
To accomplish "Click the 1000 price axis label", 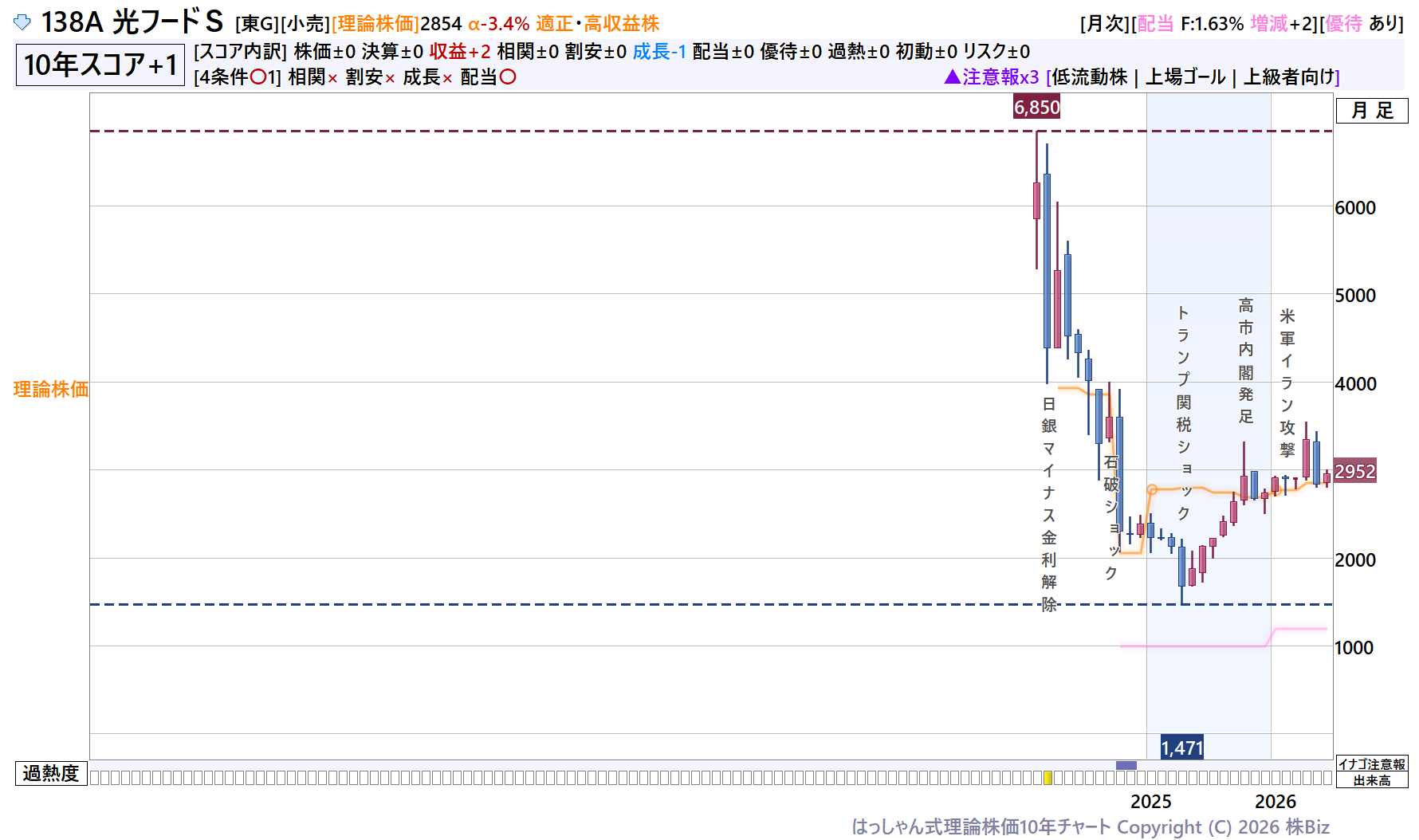I will pos(1354,647).
